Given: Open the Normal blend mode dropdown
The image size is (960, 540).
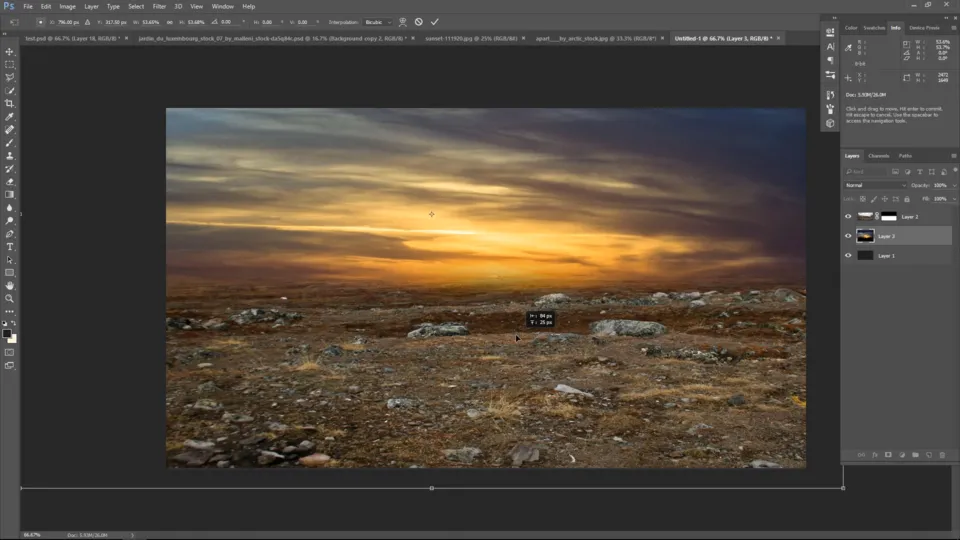Looking at the screenshot, I should click(x=875, y=185).
